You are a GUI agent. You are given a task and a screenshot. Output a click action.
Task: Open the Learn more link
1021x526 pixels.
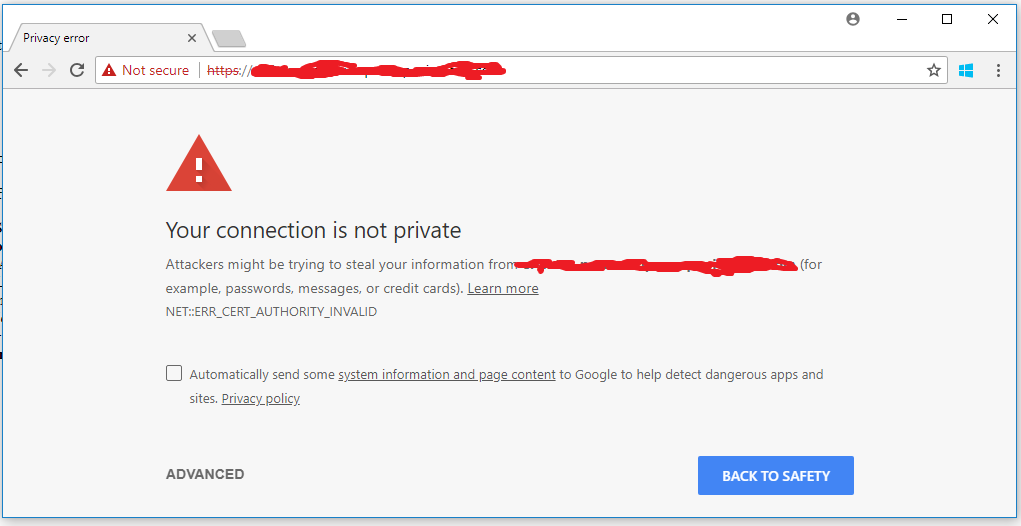(x=503, y=289)
